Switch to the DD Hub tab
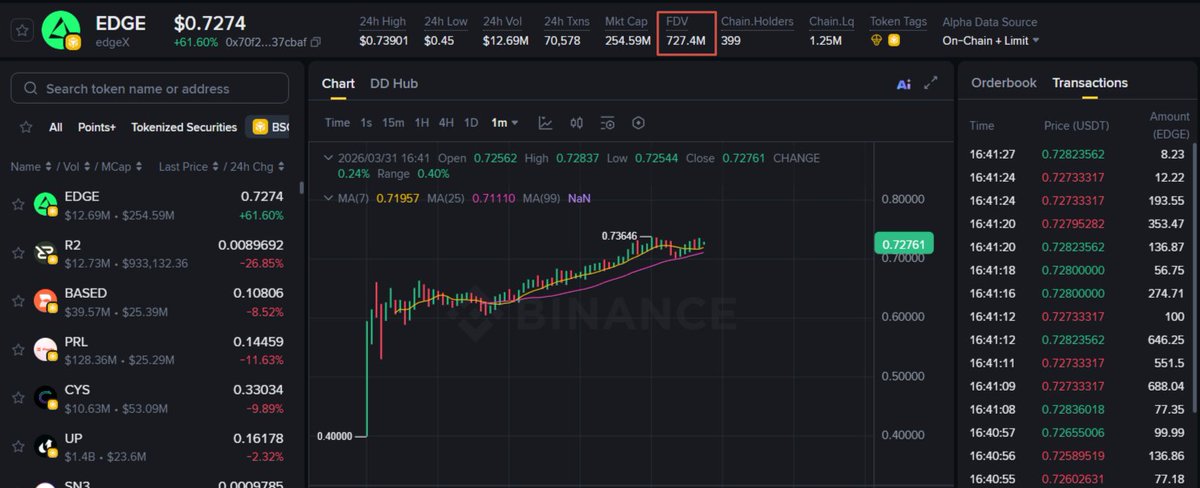Screen dimensions: 1200x488 (x=394, y=83)
